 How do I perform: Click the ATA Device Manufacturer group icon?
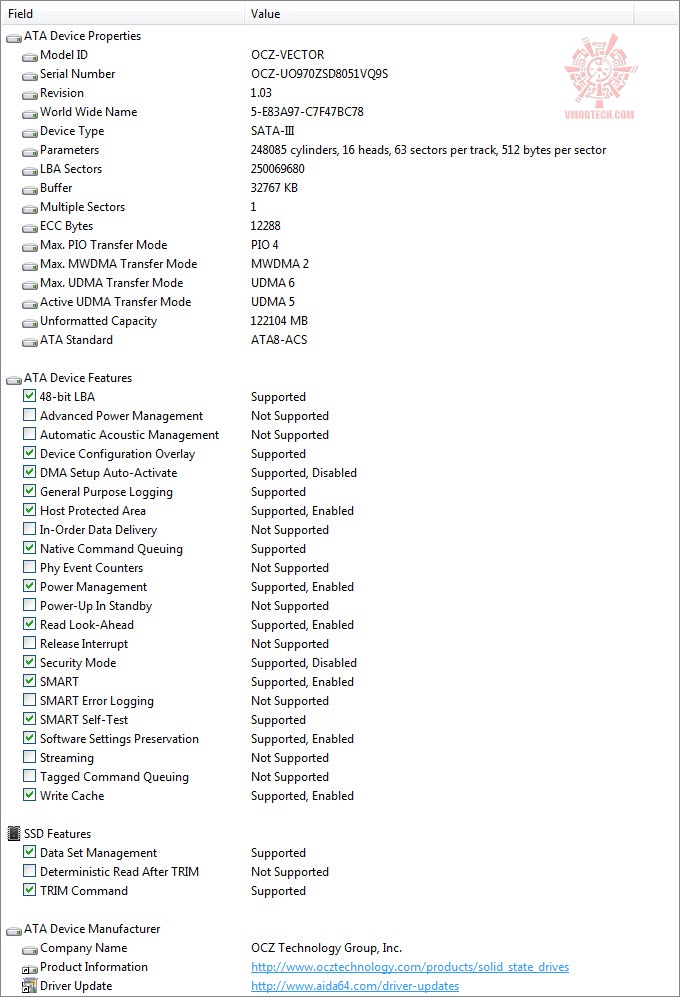click(x=14, y=932)
